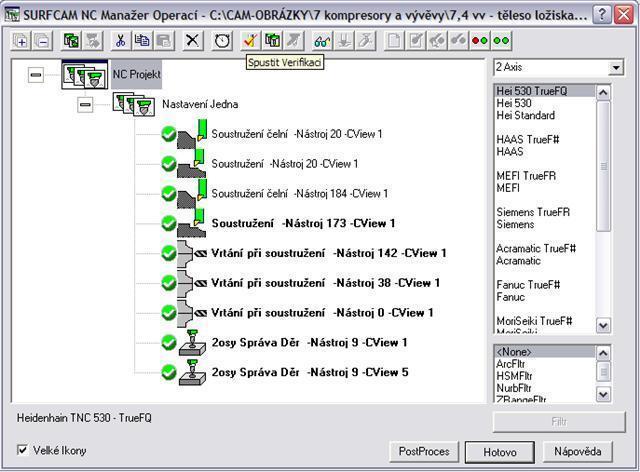The height and width of the screenshot is (472, 640).
Task: Toggle green check of Soustružení Nástroj 173
Action: click(169, 223)
